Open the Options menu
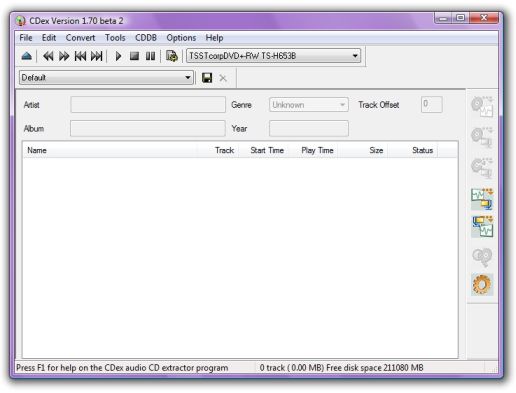The width and height of the screenshot is (516, 393). click(x=181, y=38)
